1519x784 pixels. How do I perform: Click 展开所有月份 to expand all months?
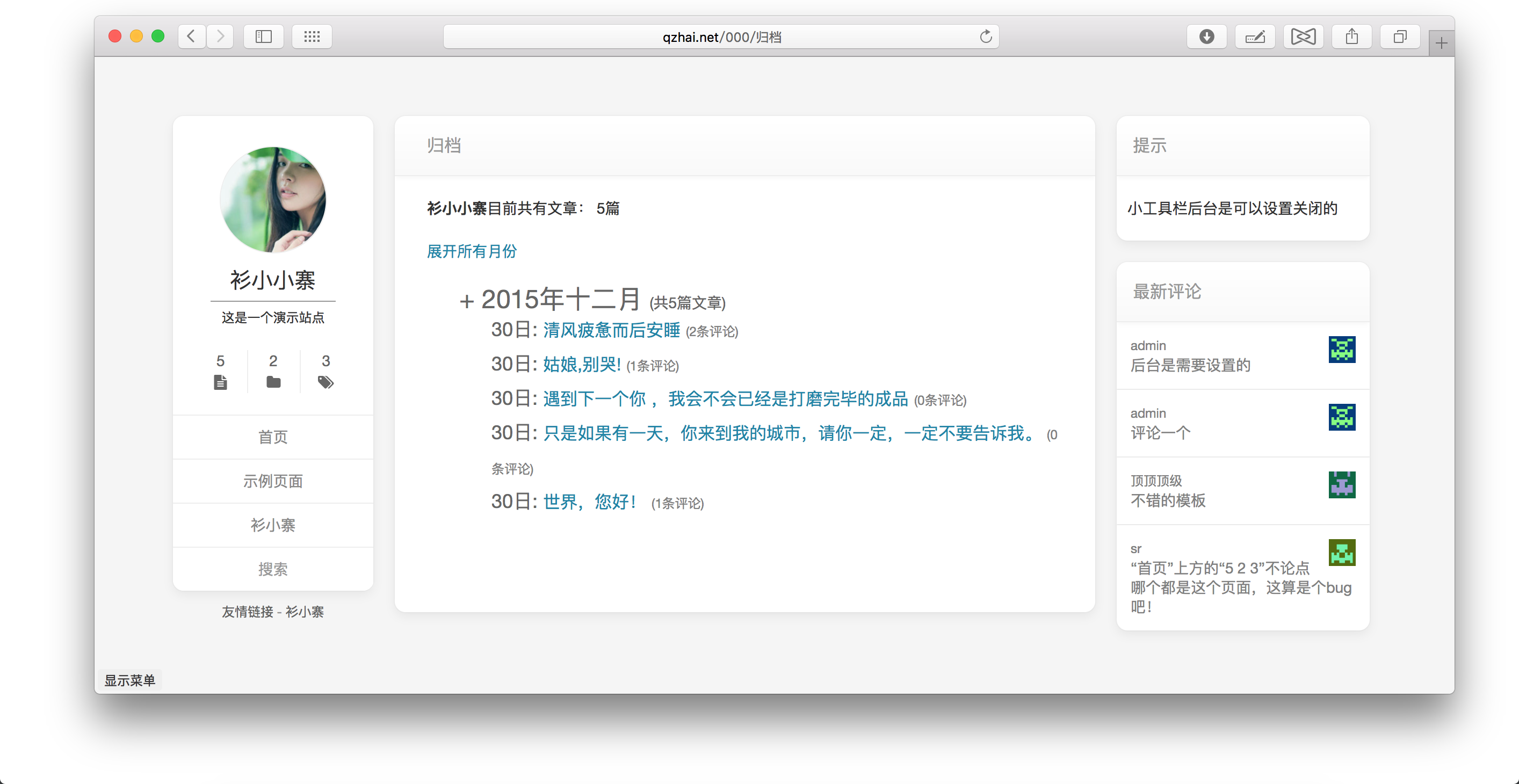[471, 251]
